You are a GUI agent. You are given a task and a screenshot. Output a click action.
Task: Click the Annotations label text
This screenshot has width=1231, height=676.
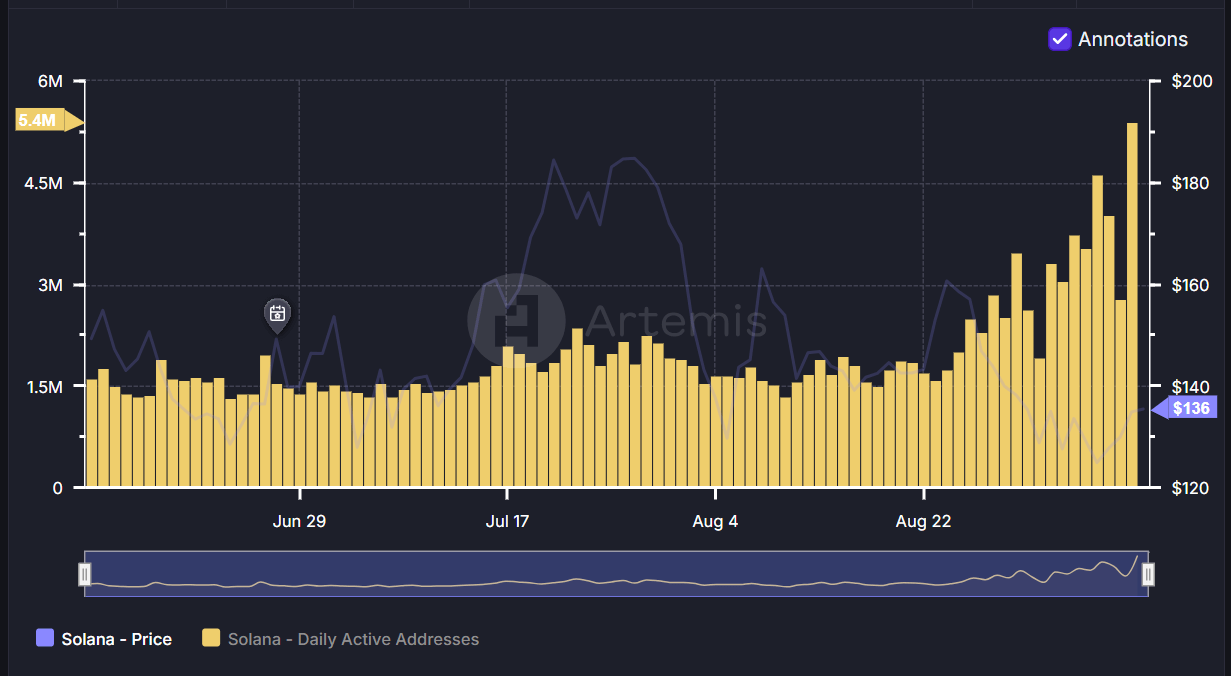pos(1133,39)
